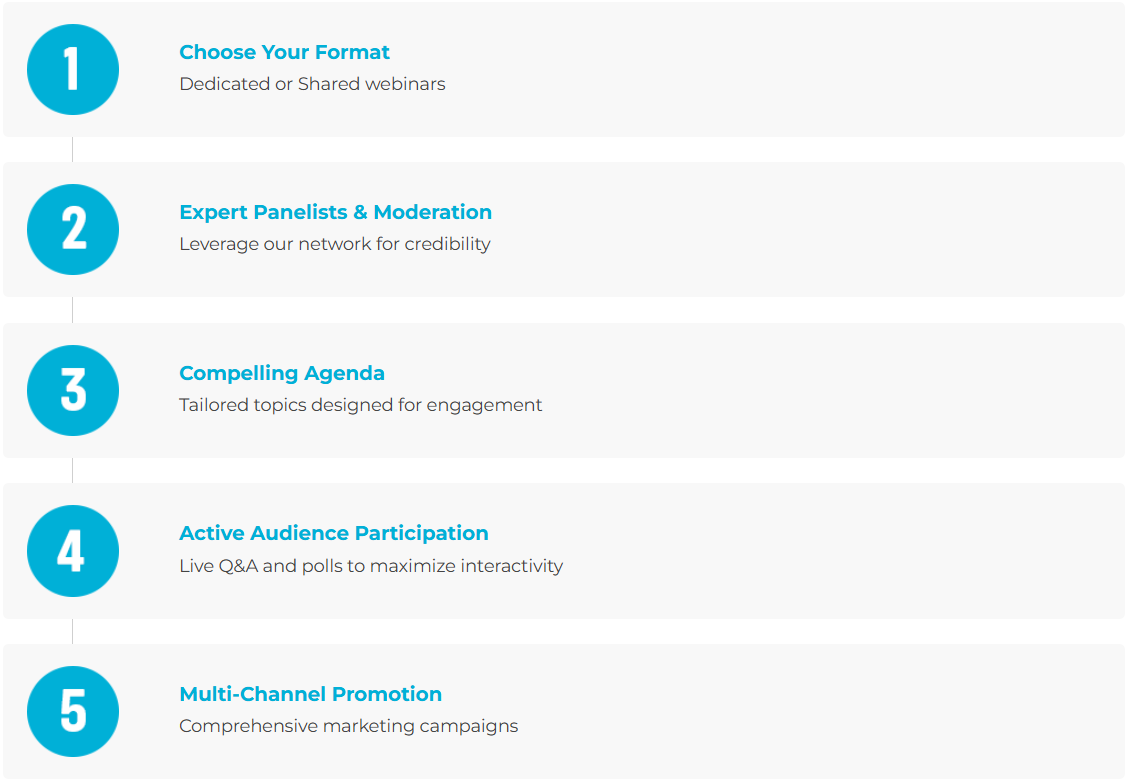Click the Multi-Channel Promotion heading
The image size is (1128, 783).
310,694
